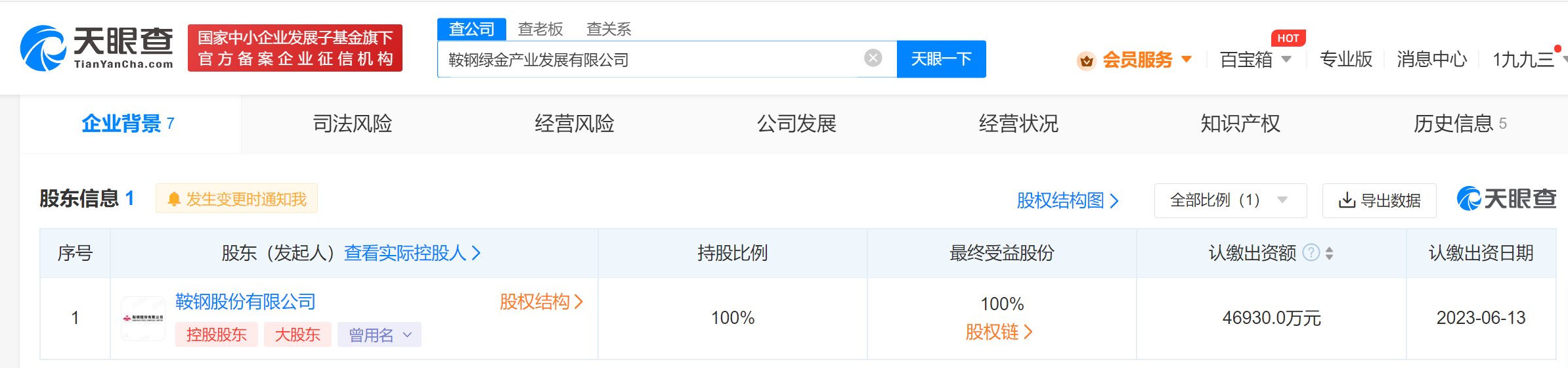The width and height of the screenshot is (1568, 368).
Task: Open the 股权结构图 link
Action: [x=1068, y=200]
